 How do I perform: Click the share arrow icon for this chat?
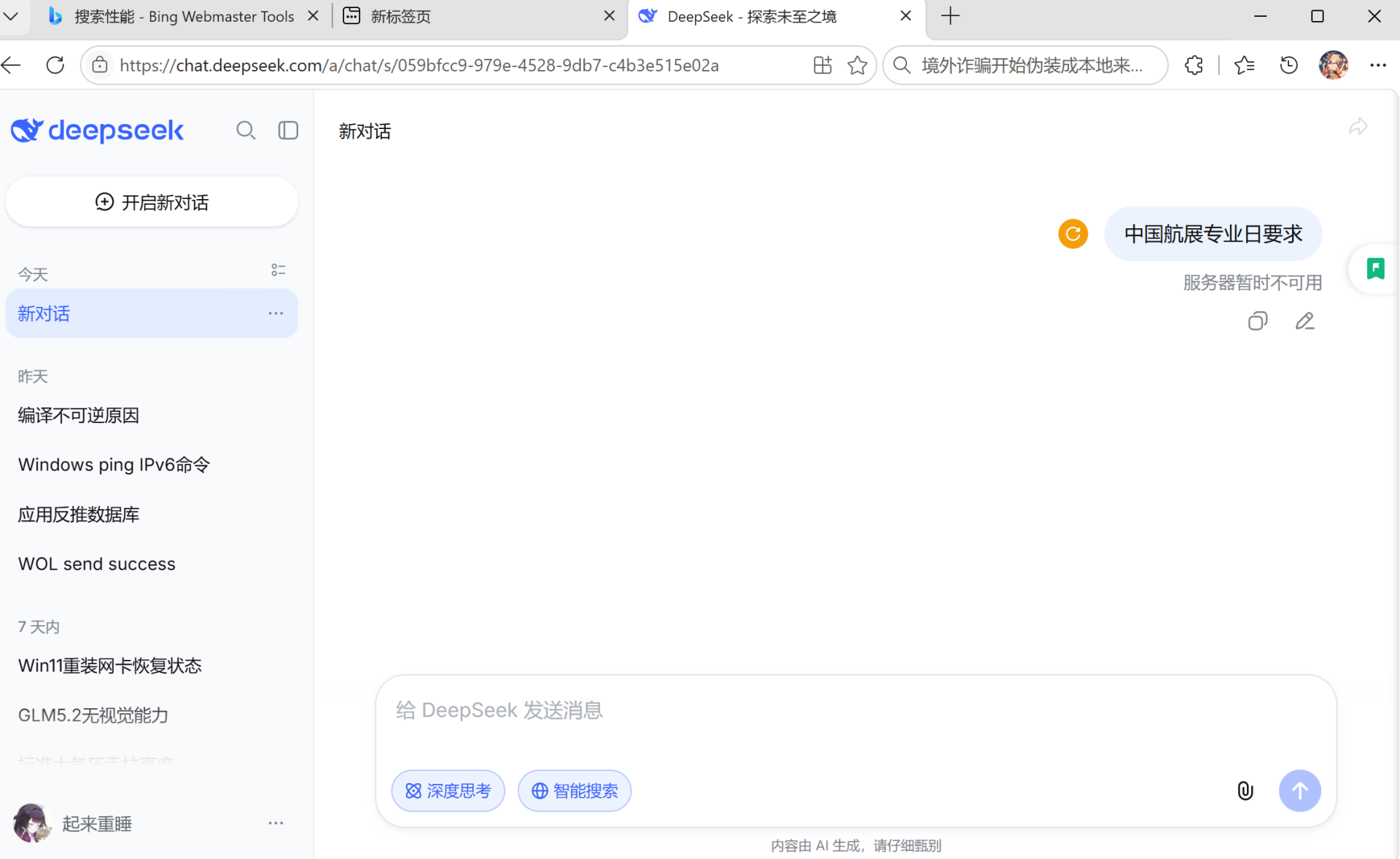coord(1358,127)
